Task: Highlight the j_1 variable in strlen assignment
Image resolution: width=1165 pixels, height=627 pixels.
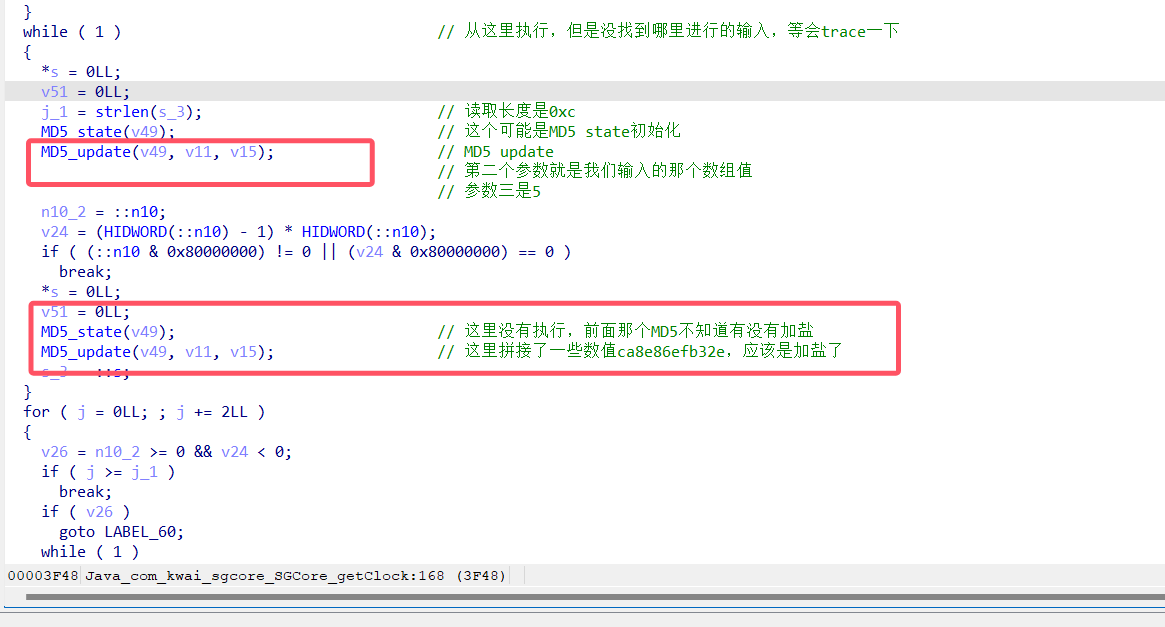Action: pos(53,112)
